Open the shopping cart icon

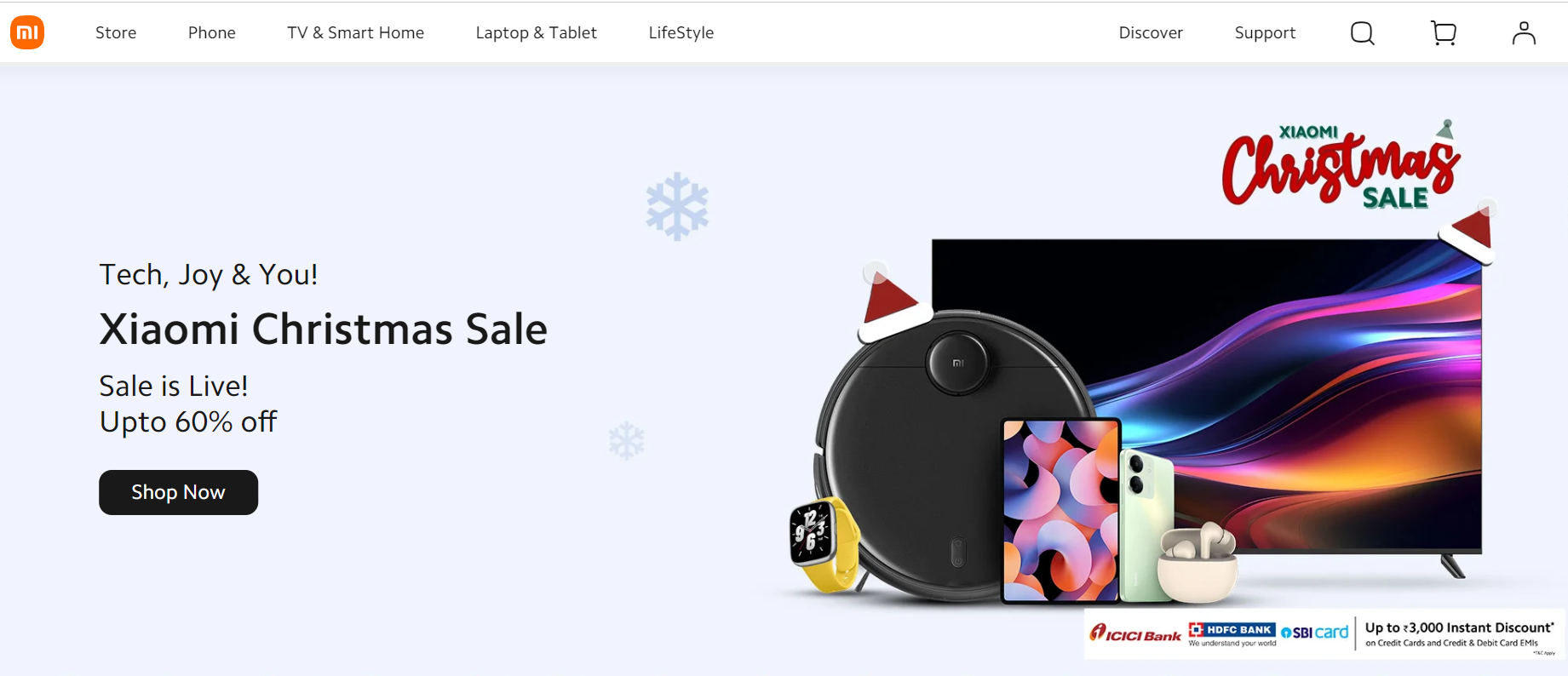pos(1444,33)
